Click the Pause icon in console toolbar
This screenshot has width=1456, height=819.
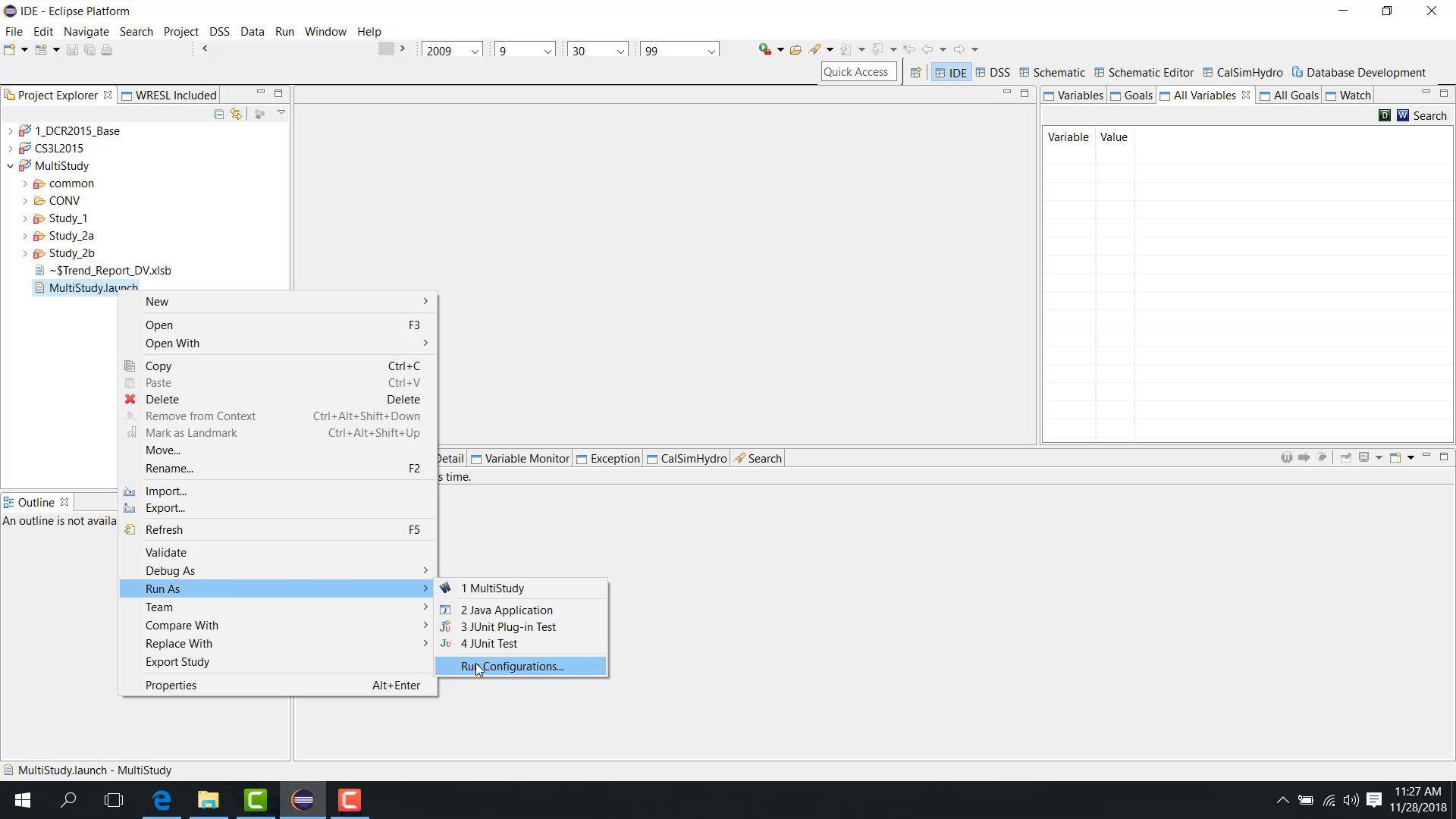pos(1287,457)
